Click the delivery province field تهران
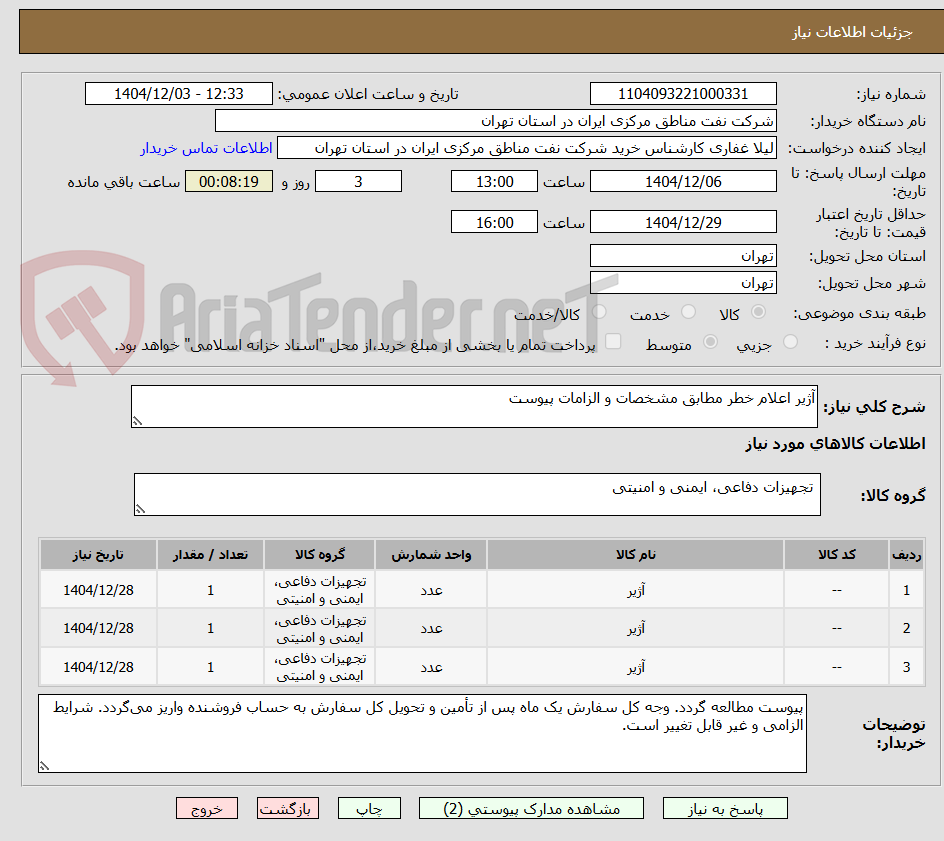 pyautogui.click(x=683, y=256)
